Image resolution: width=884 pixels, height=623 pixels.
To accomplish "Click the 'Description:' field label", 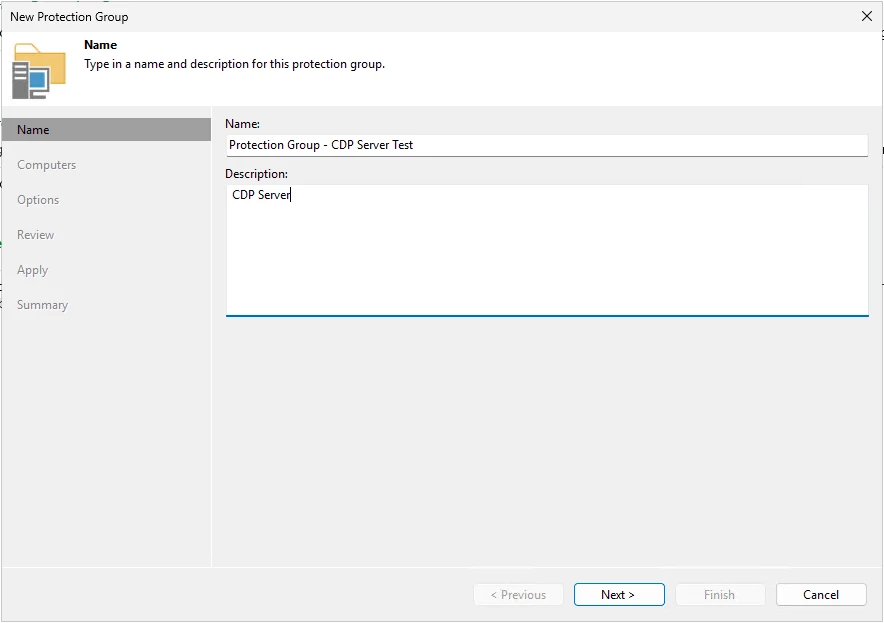I will tap(257, 174).
